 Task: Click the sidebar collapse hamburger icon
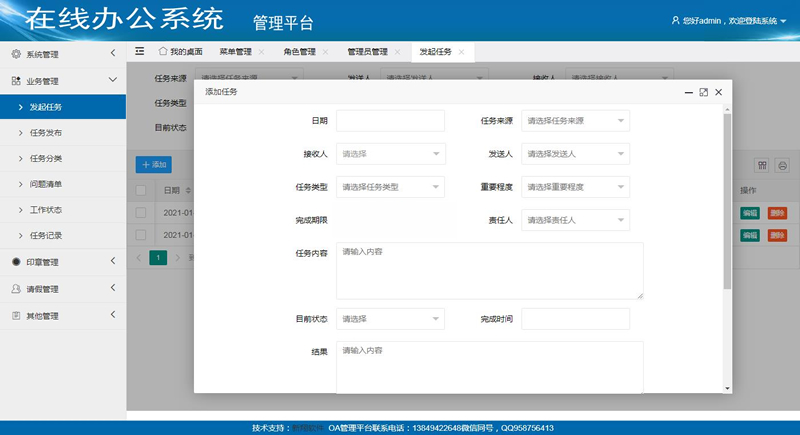click(x=140, y=51)
